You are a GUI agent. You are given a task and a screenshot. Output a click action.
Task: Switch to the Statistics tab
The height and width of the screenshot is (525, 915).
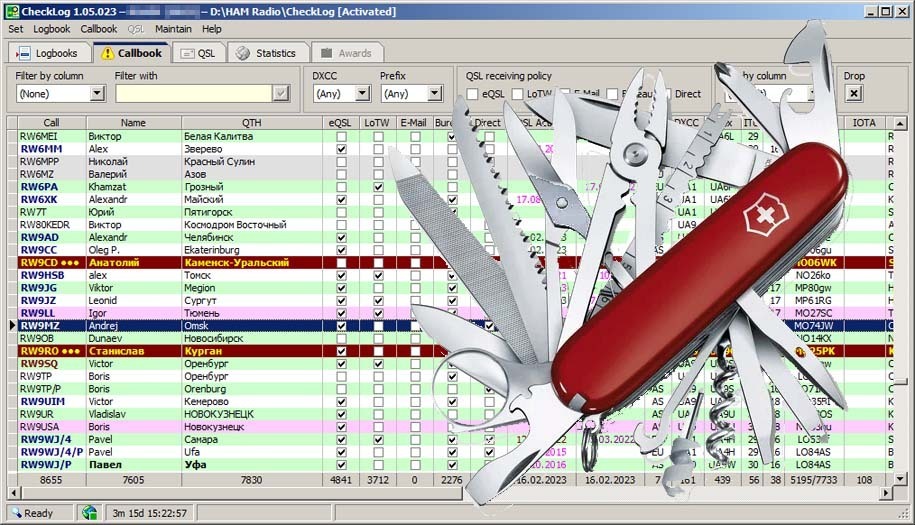(x=266, y=53)
